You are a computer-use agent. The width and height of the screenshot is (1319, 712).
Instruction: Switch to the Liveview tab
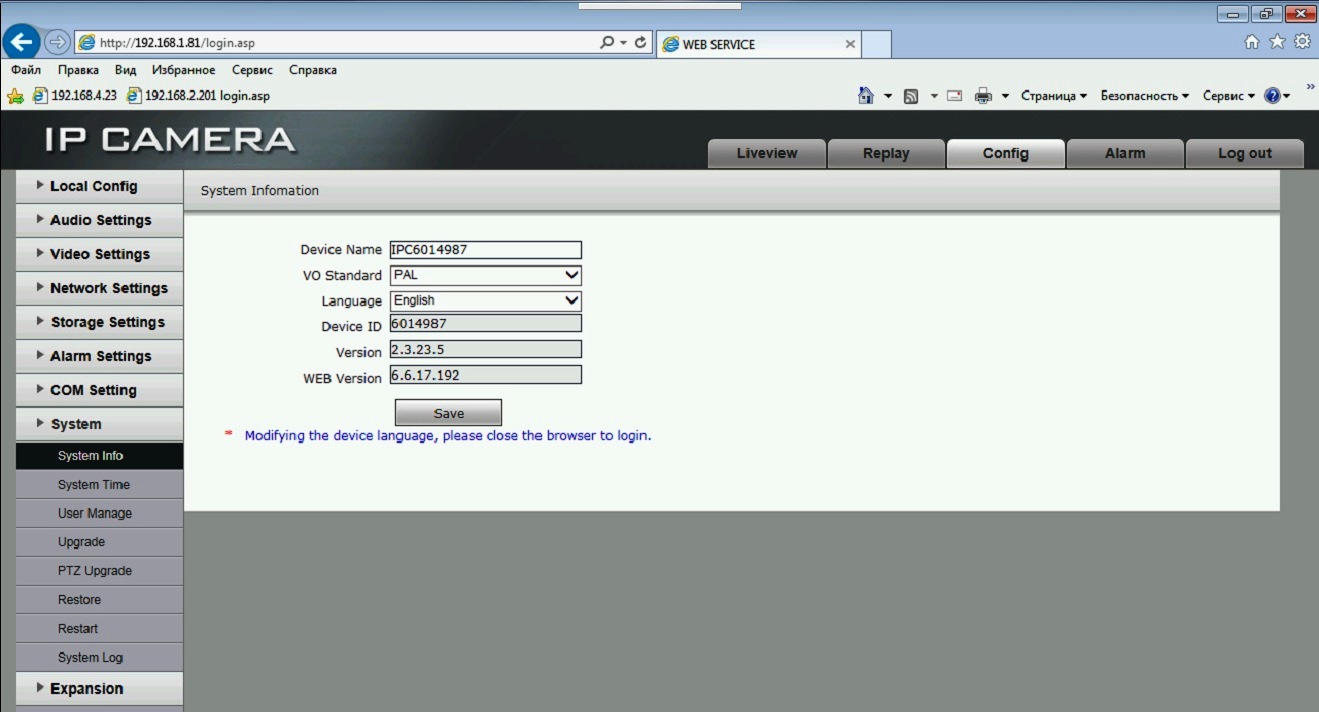click(x=766, y=153)
